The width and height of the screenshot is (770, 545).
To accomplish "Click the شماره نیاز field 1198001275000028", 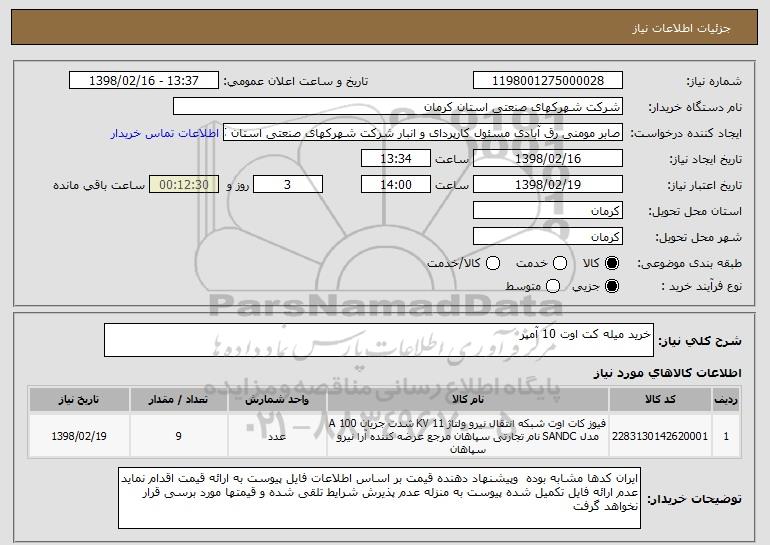I will click(x=548, y=81).
